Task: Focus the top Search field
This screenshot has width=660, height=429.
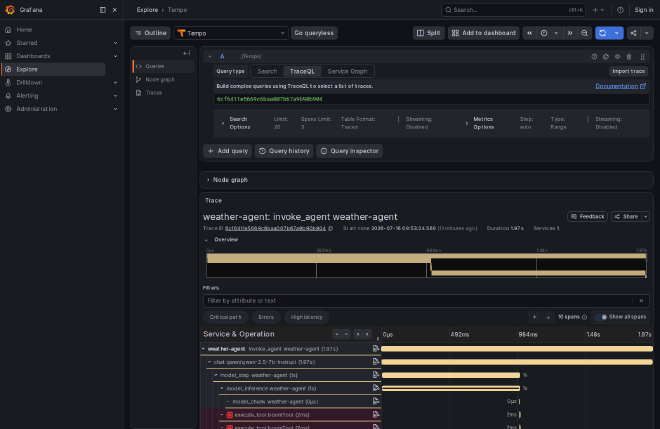Action: tap(513, 10)
